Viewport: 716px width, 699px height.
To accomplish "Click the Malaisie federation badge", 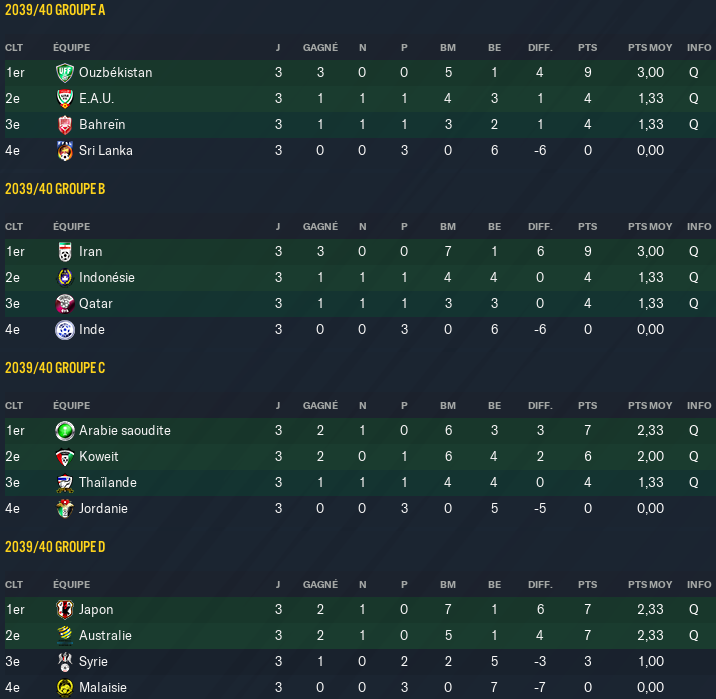I will [x=65, y=688].
